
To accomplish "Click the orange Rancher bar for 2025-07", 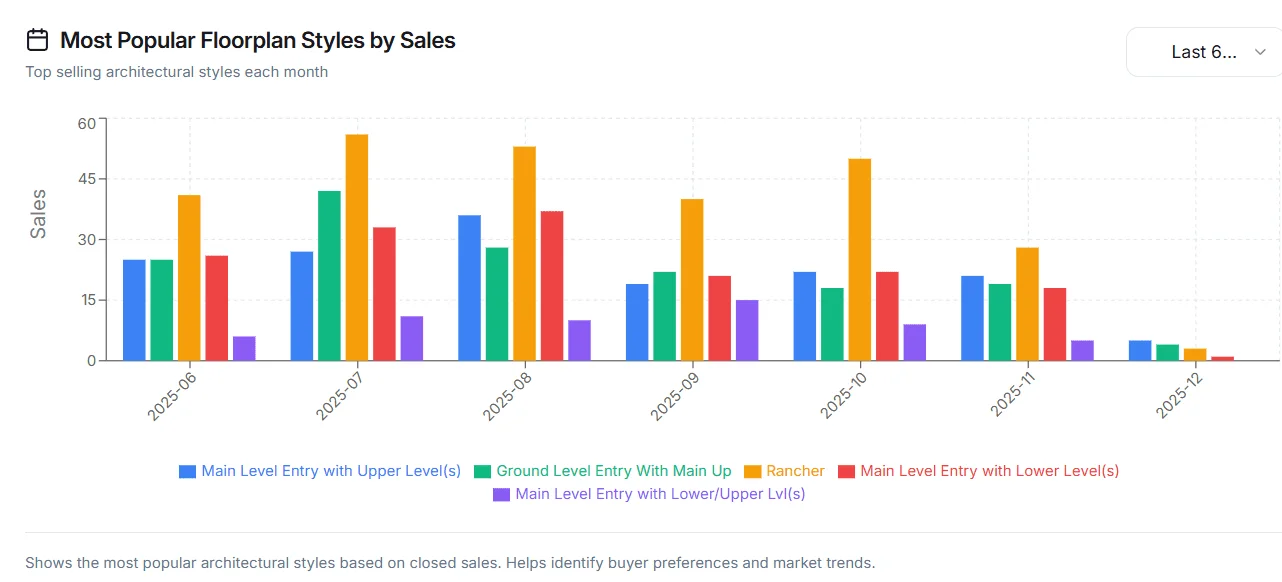I will [357, 247].
